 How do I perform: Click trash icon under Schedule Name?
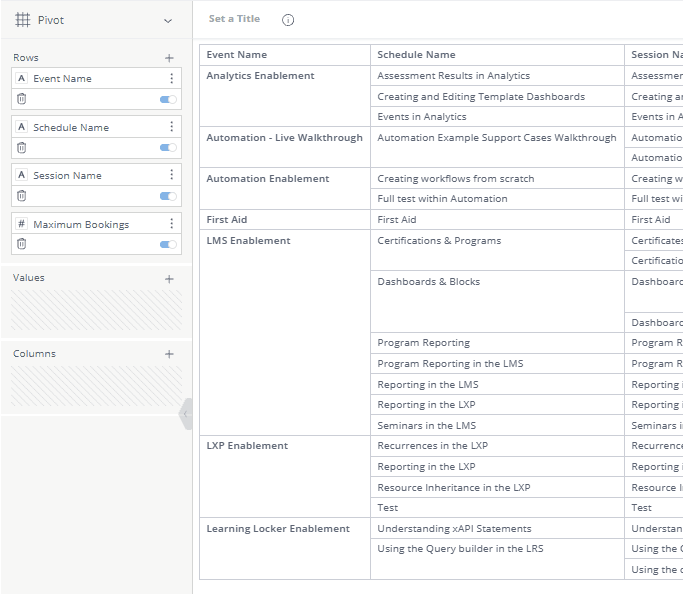[x=21, y=147]
